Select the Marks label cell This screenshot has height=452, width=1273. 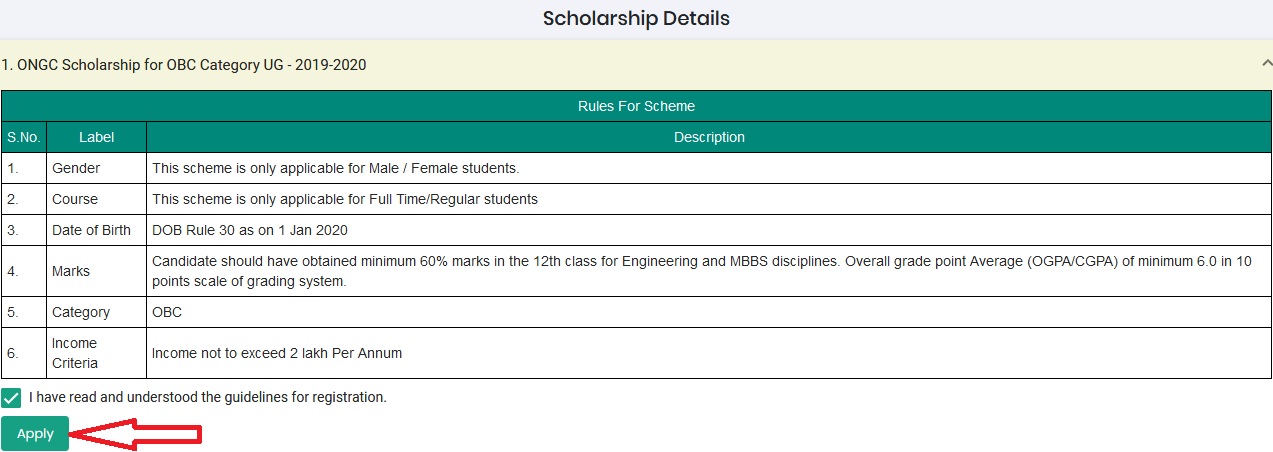coord(96,271)
